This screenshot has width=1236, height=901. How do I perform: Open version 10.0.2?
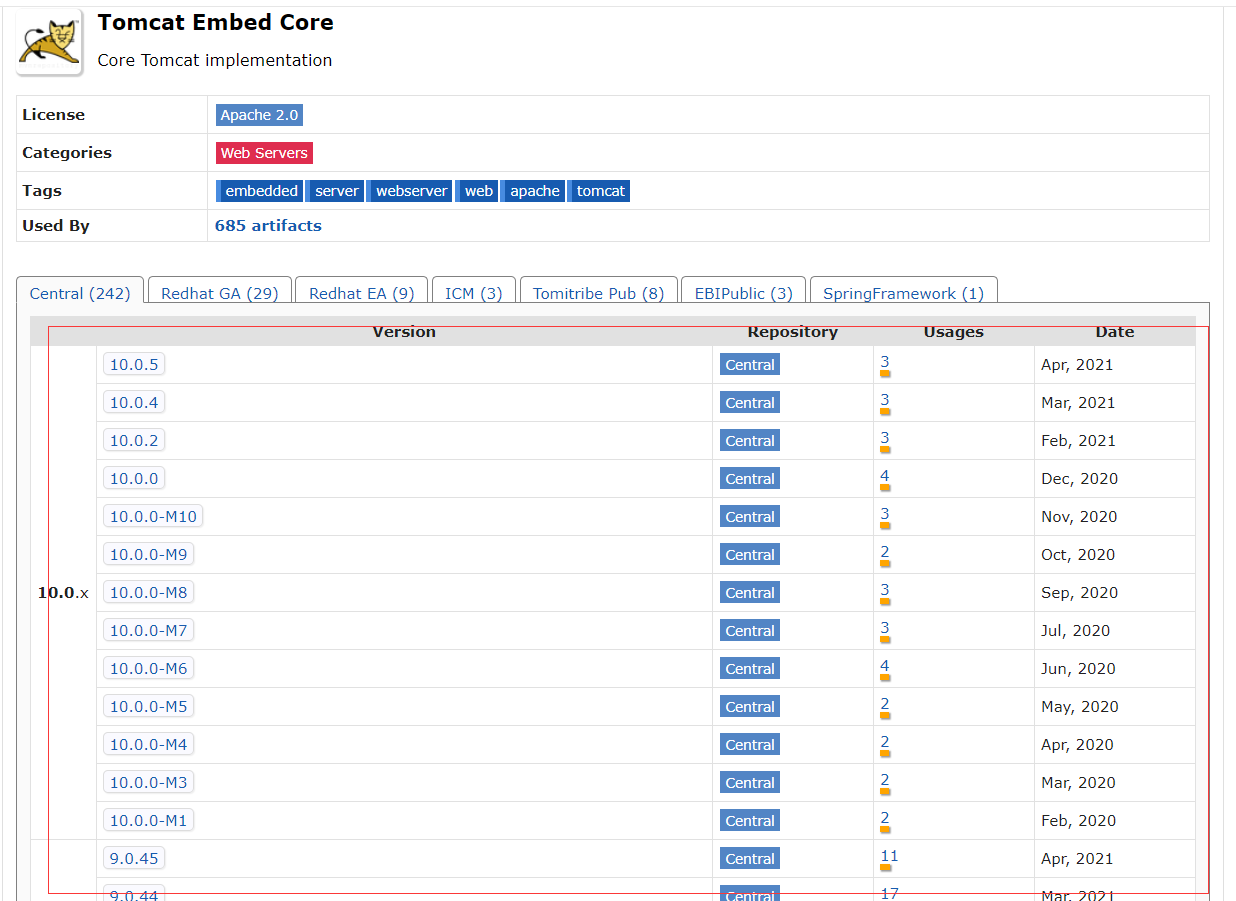[134, 441]
